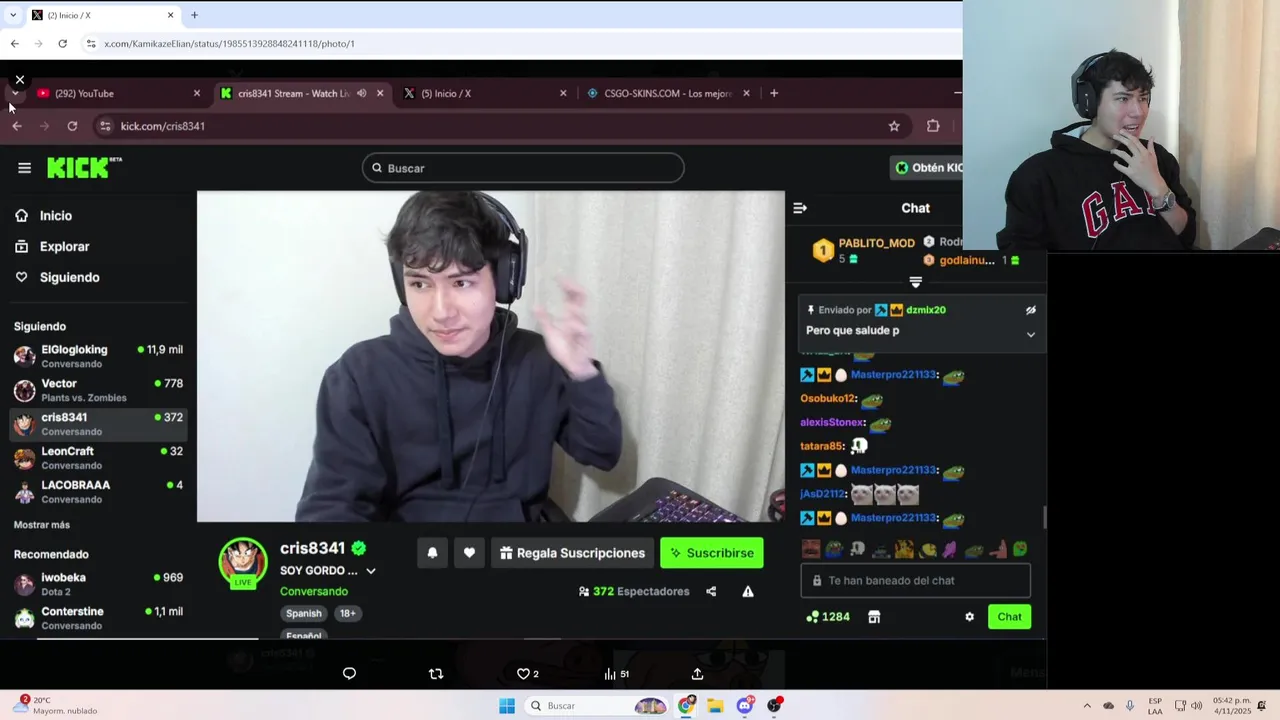Click the kick.com/cris8341 address bar

[x=500, y=126]
